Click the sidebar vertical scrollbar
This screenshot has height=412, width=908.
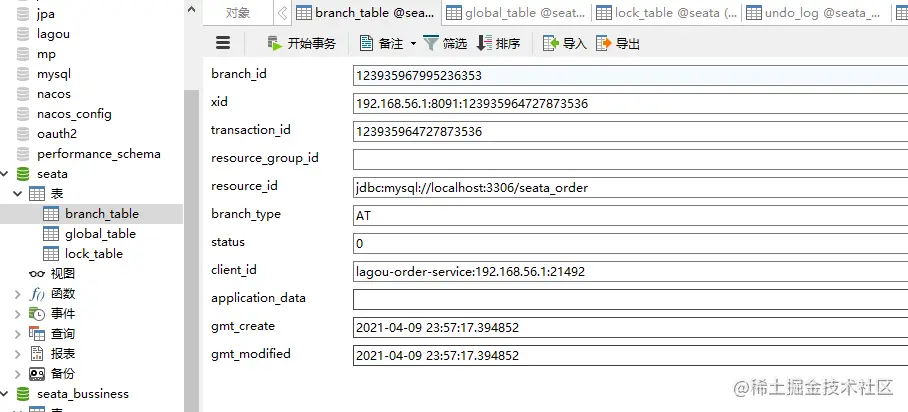191,250
